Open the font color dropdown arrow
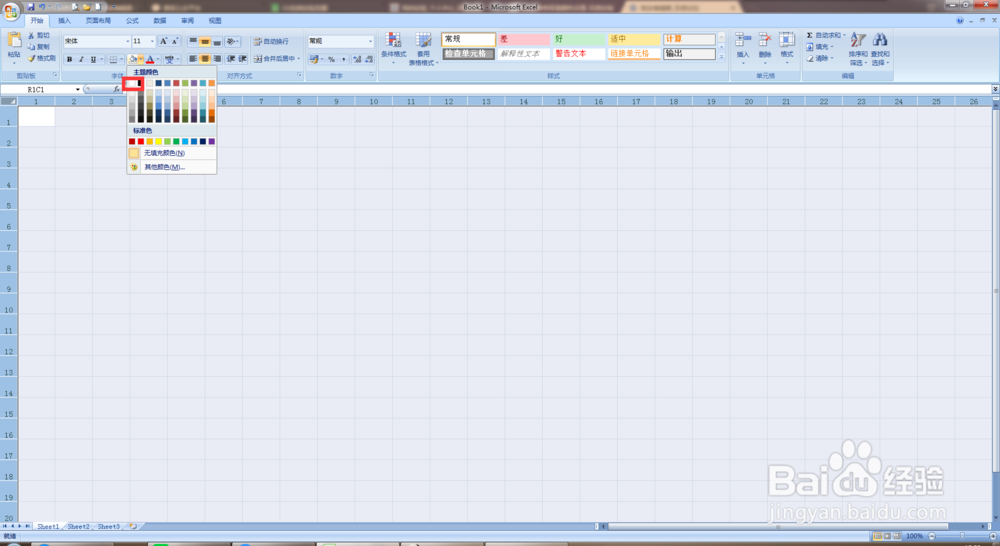 coord(158,59)
